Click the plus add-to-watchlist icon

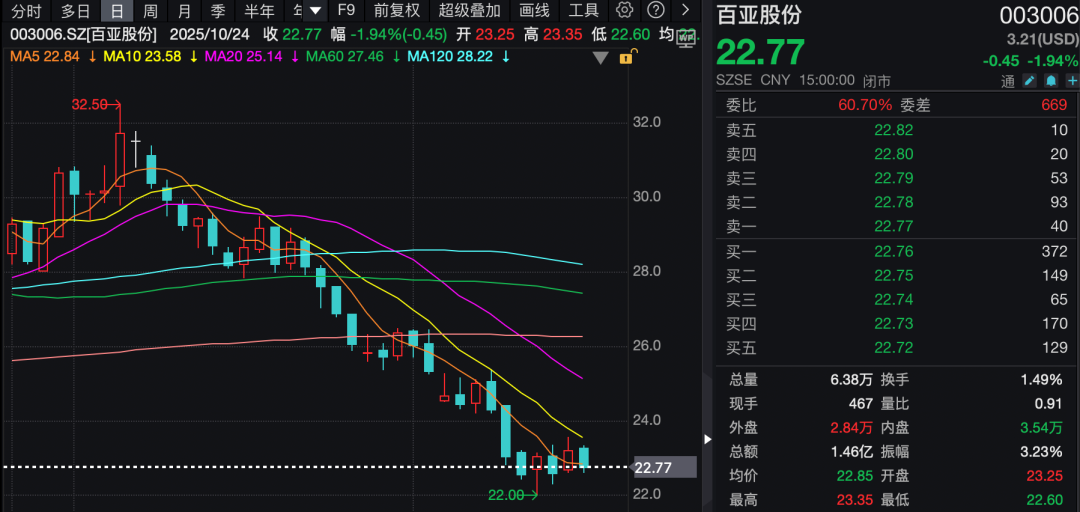1070,81
